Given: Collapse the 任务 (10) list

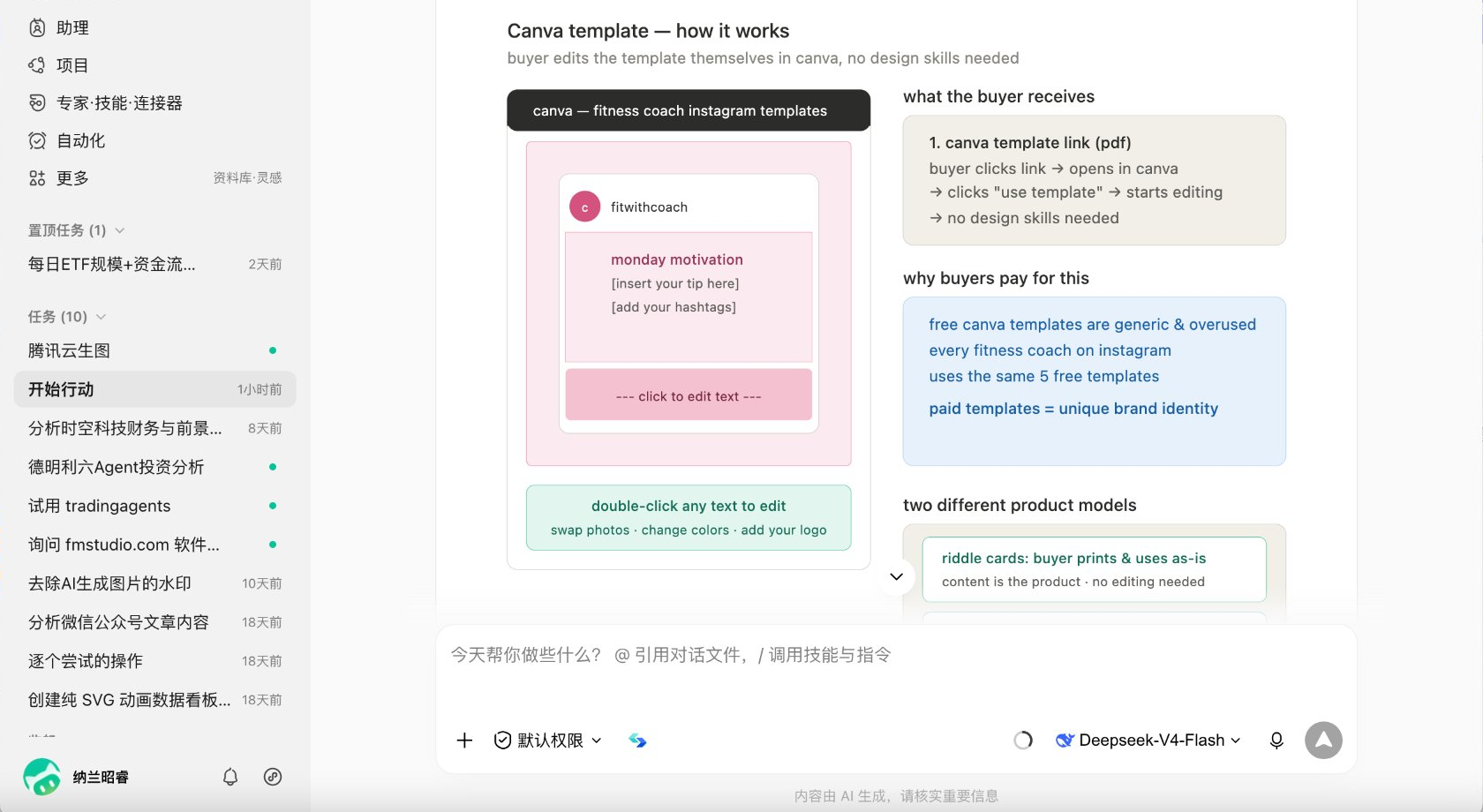Looking at the screenshot, I should (x=67, y=317).
